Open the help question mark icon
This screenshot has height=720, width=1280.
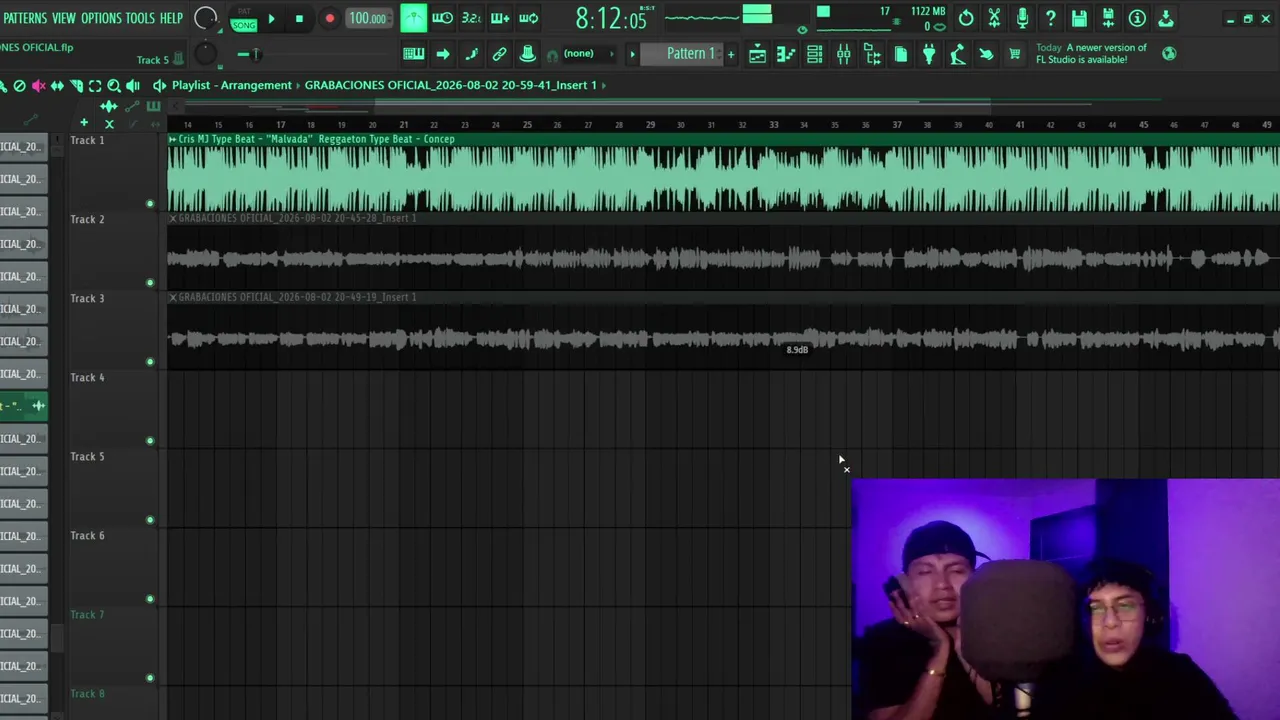[x=1051, y=18]
